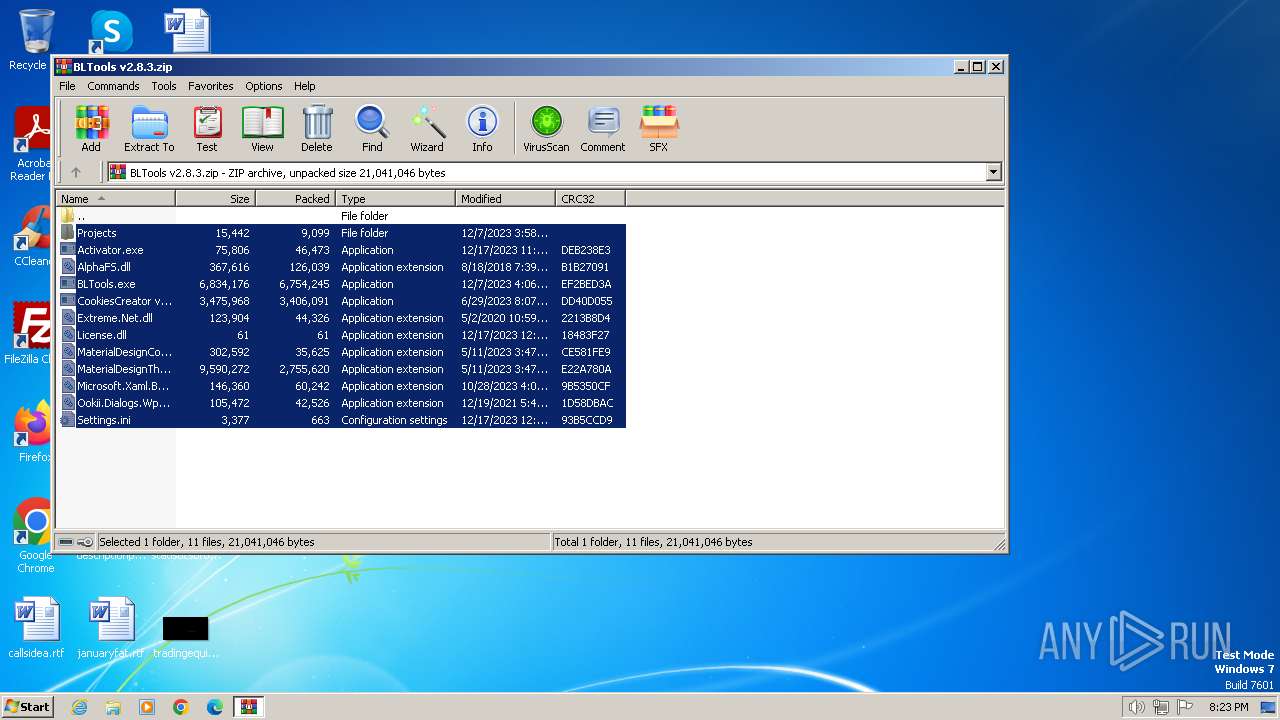
Task: Open Internet Explorer from the taskbar
Action: coord(79,707)
